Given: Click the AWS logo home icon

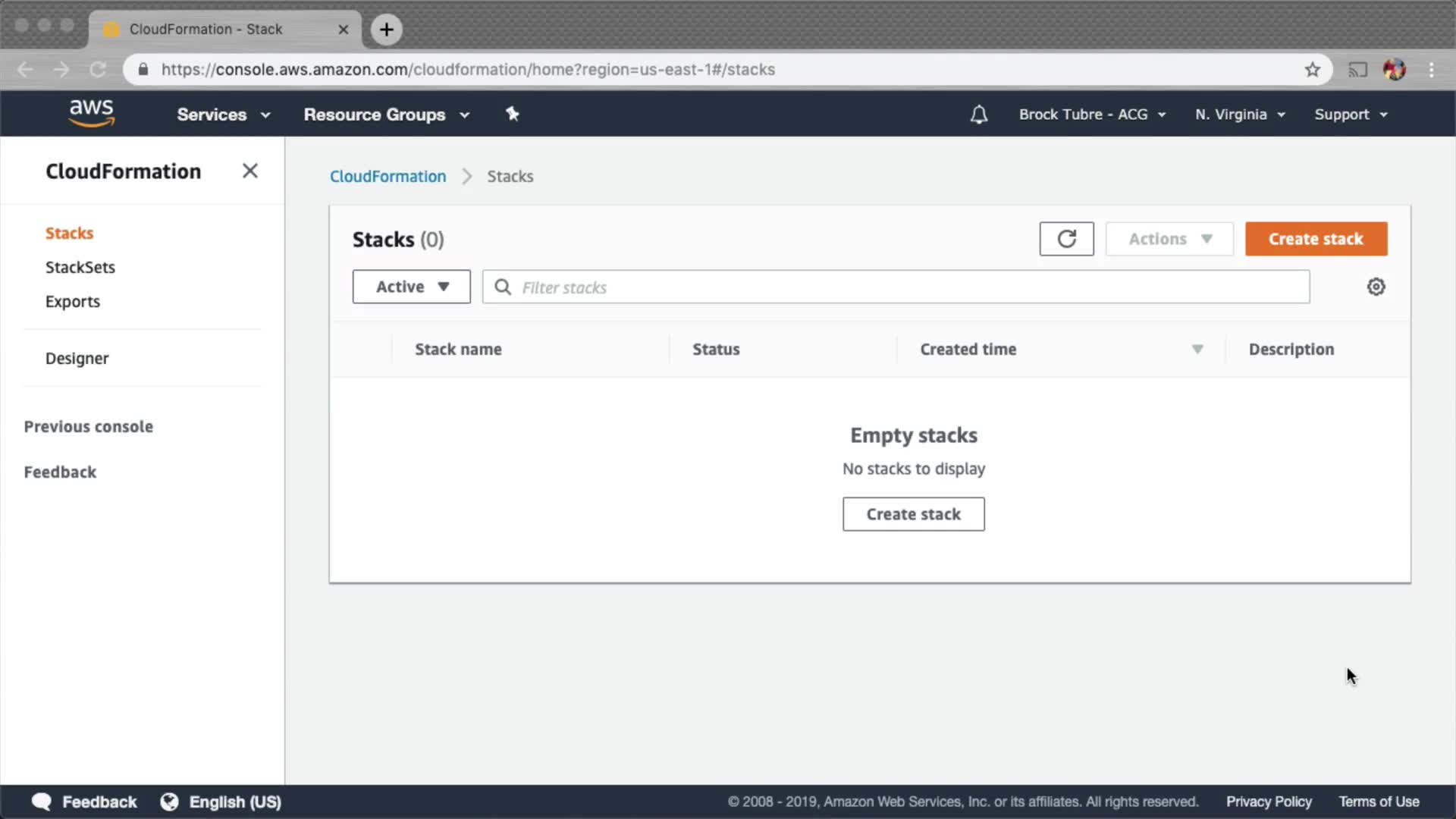Looking at the screenshot, I should pyautogui.click(x=91, y=113).
